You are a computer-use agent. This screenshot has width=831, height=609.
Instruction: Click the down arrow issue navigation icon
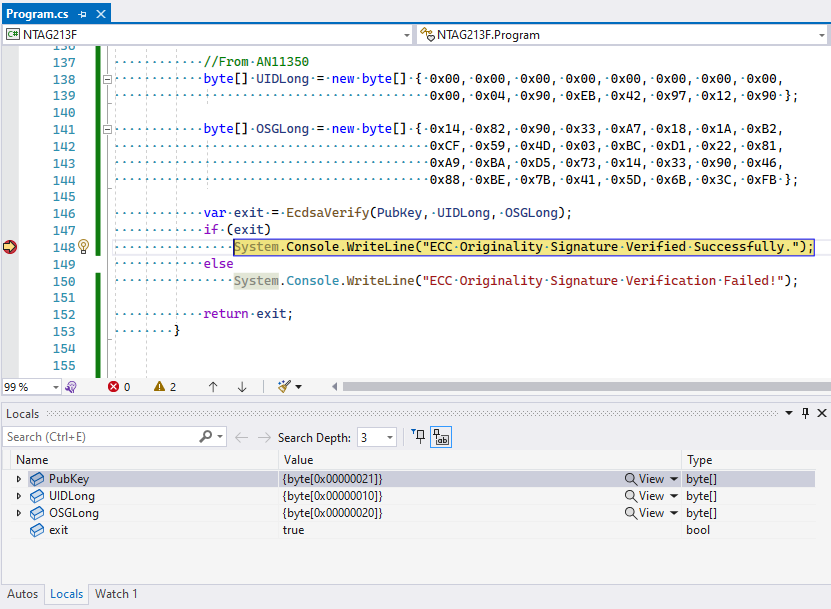241,387
